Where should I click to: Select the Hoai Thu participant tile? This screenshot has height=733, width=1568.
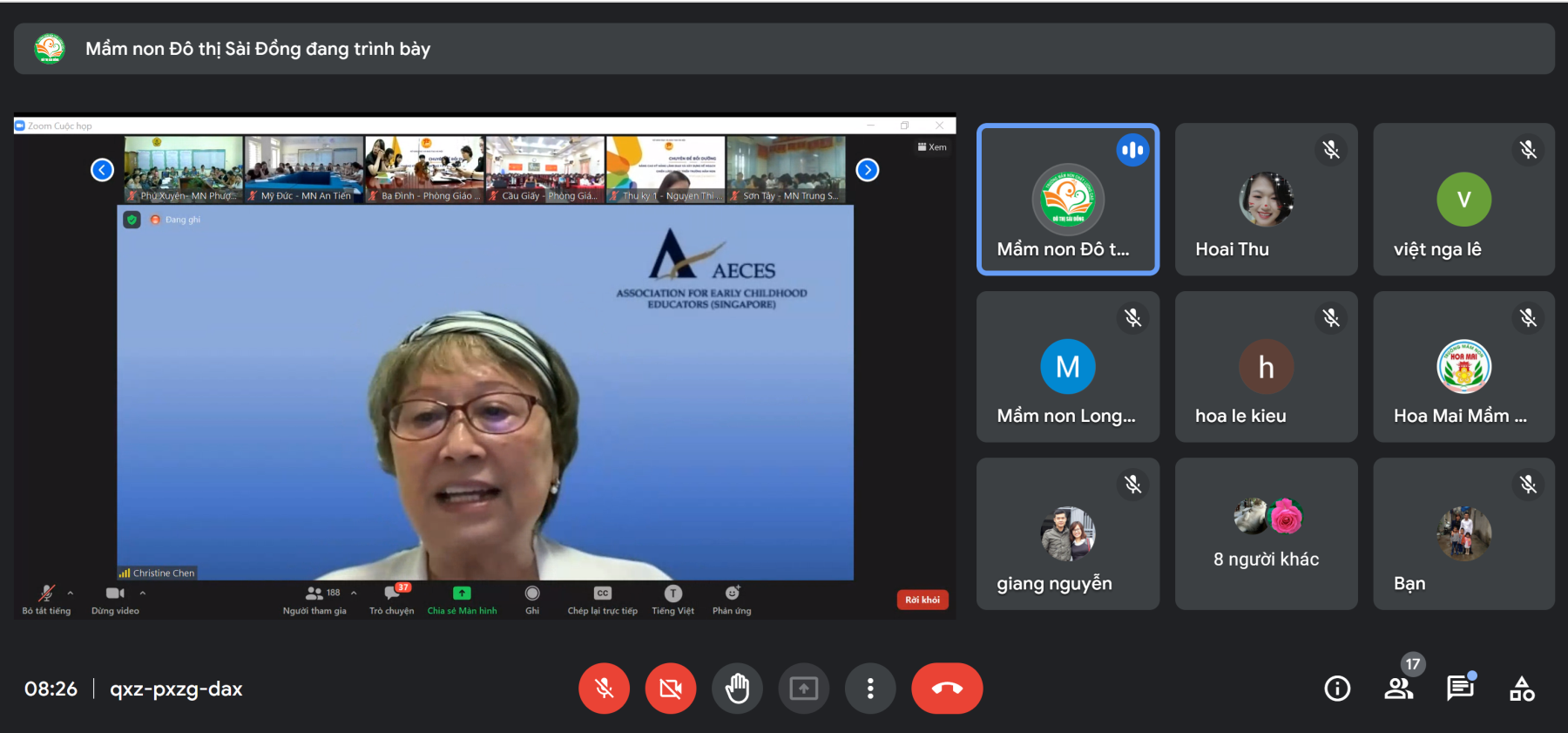[x=1266, y=200]
